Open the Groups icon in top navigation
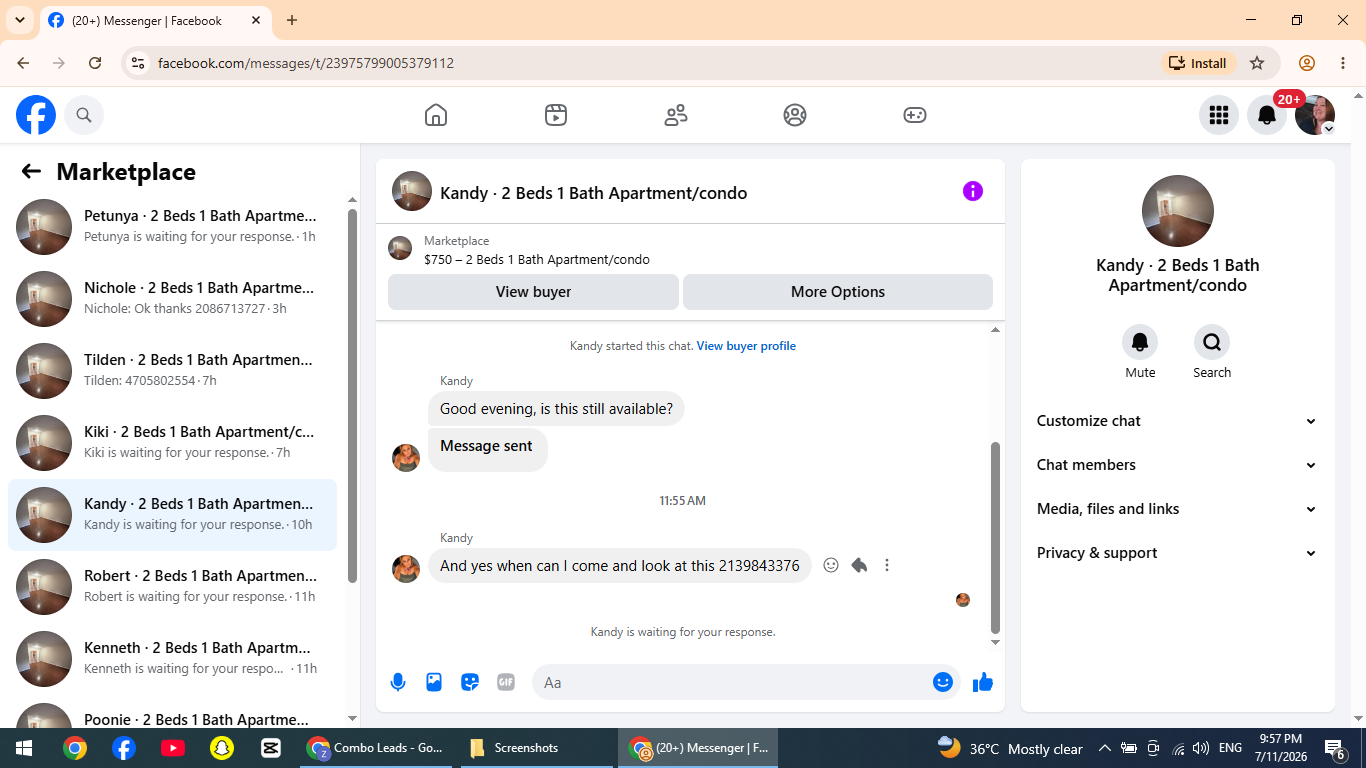The height and width of the screenshot is (768, 1366). coord(795,115)
